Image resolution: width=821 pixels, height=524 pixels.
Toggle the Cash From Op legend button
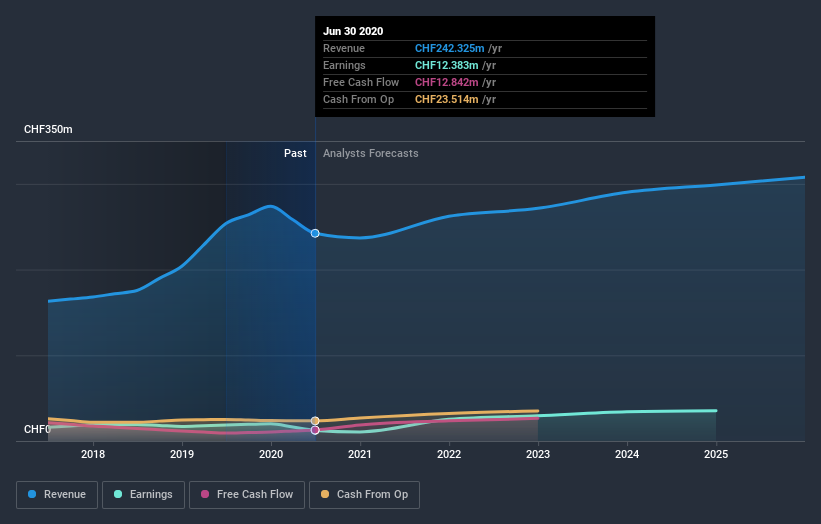pos(364,495)
